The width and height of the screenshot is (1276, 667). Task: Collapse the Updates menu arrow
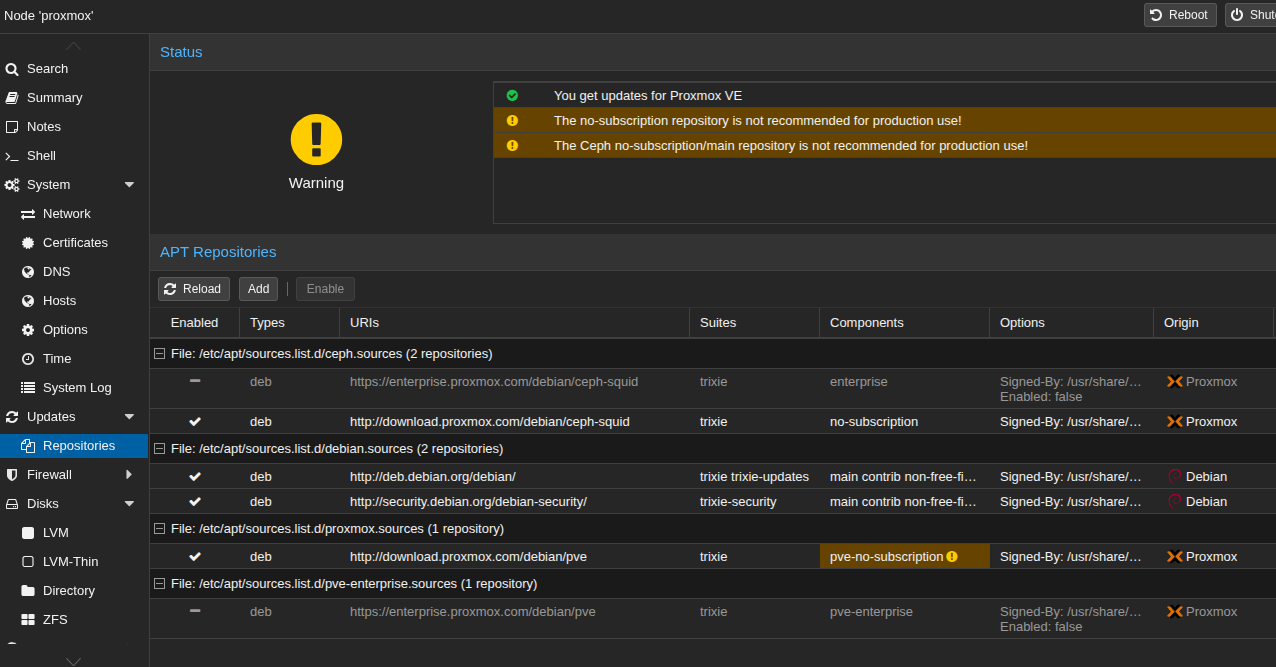[x=129, y=417]
